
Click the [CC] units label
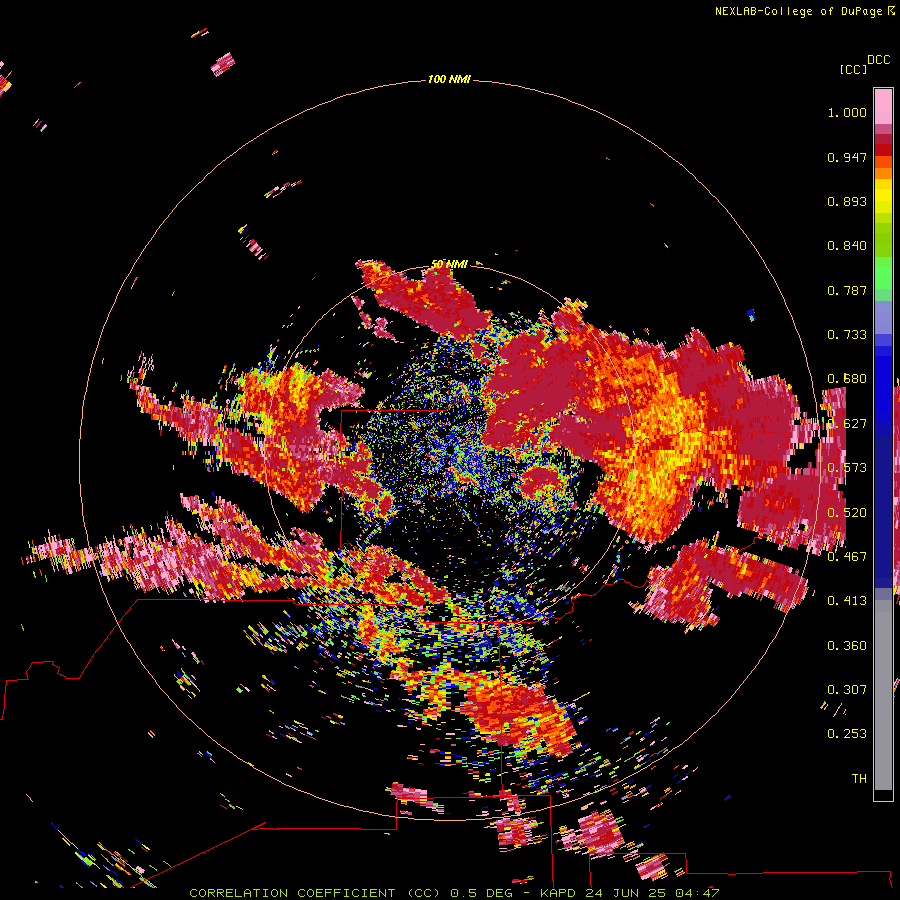(x=852, y=69)
